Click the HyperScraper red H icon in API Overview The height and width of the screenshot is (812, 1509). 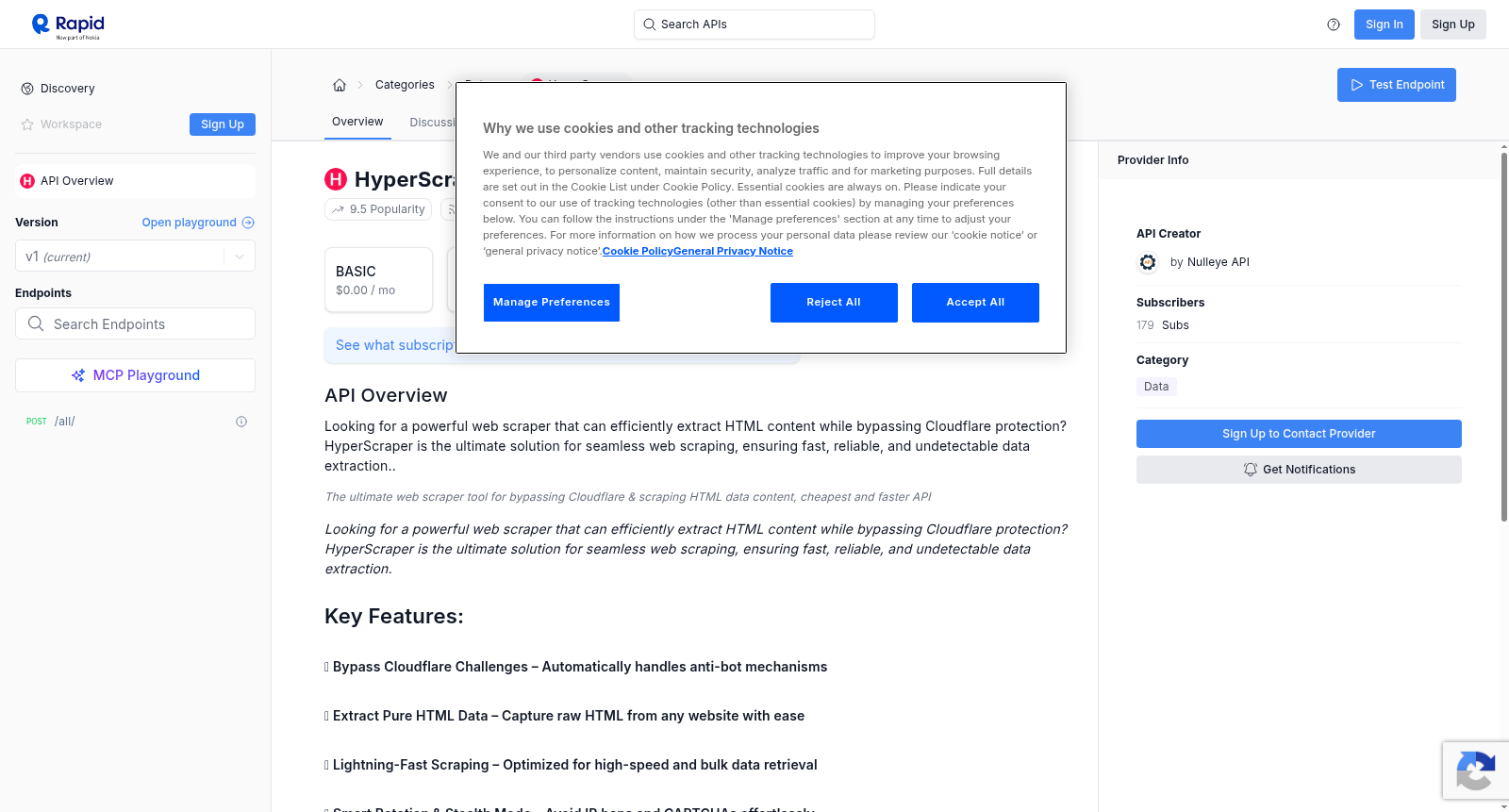27,181
